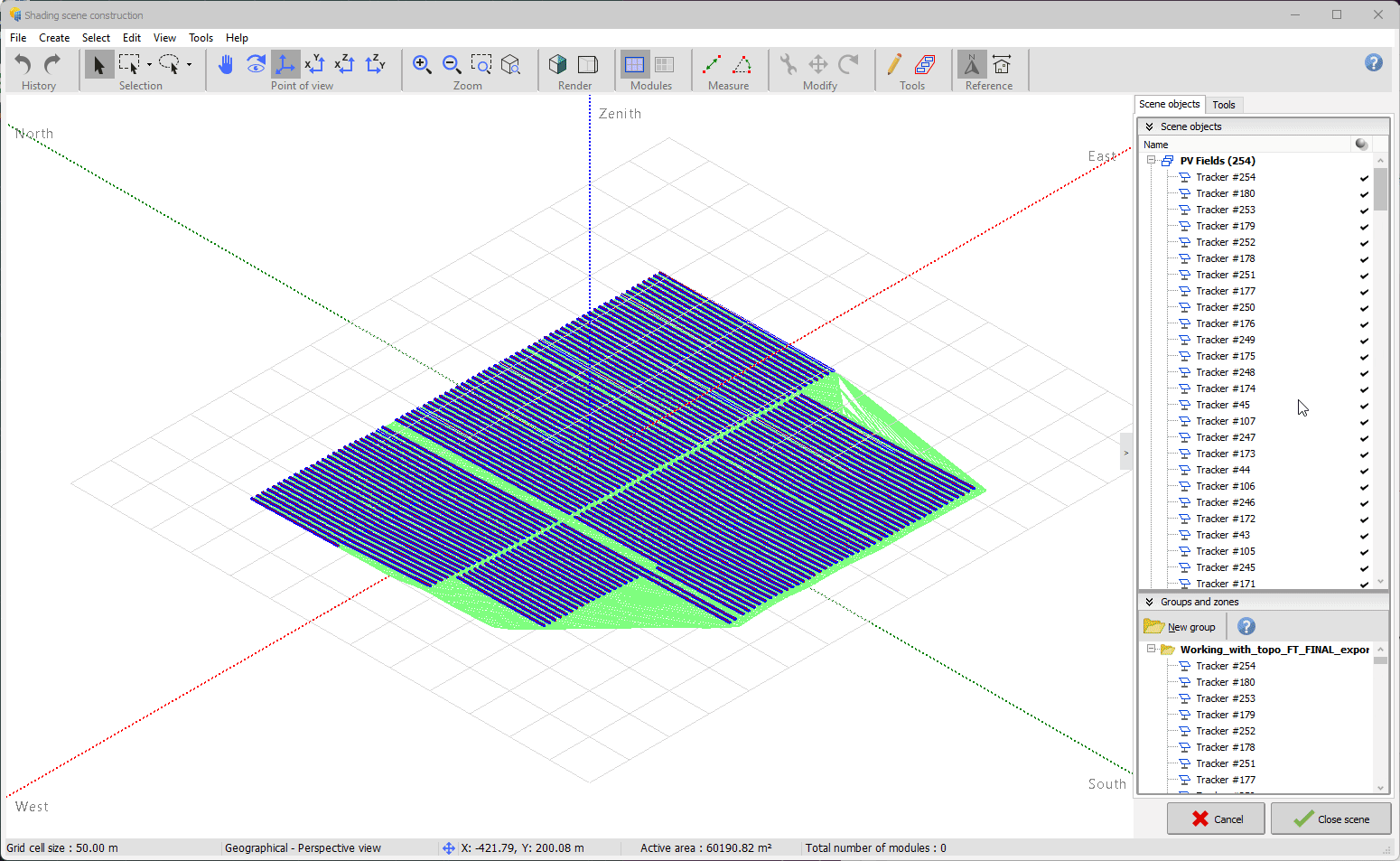1400x861 pixels.
Task: Collapse the PV Fields (254) tree node
Action: [x=1152, y=161]
